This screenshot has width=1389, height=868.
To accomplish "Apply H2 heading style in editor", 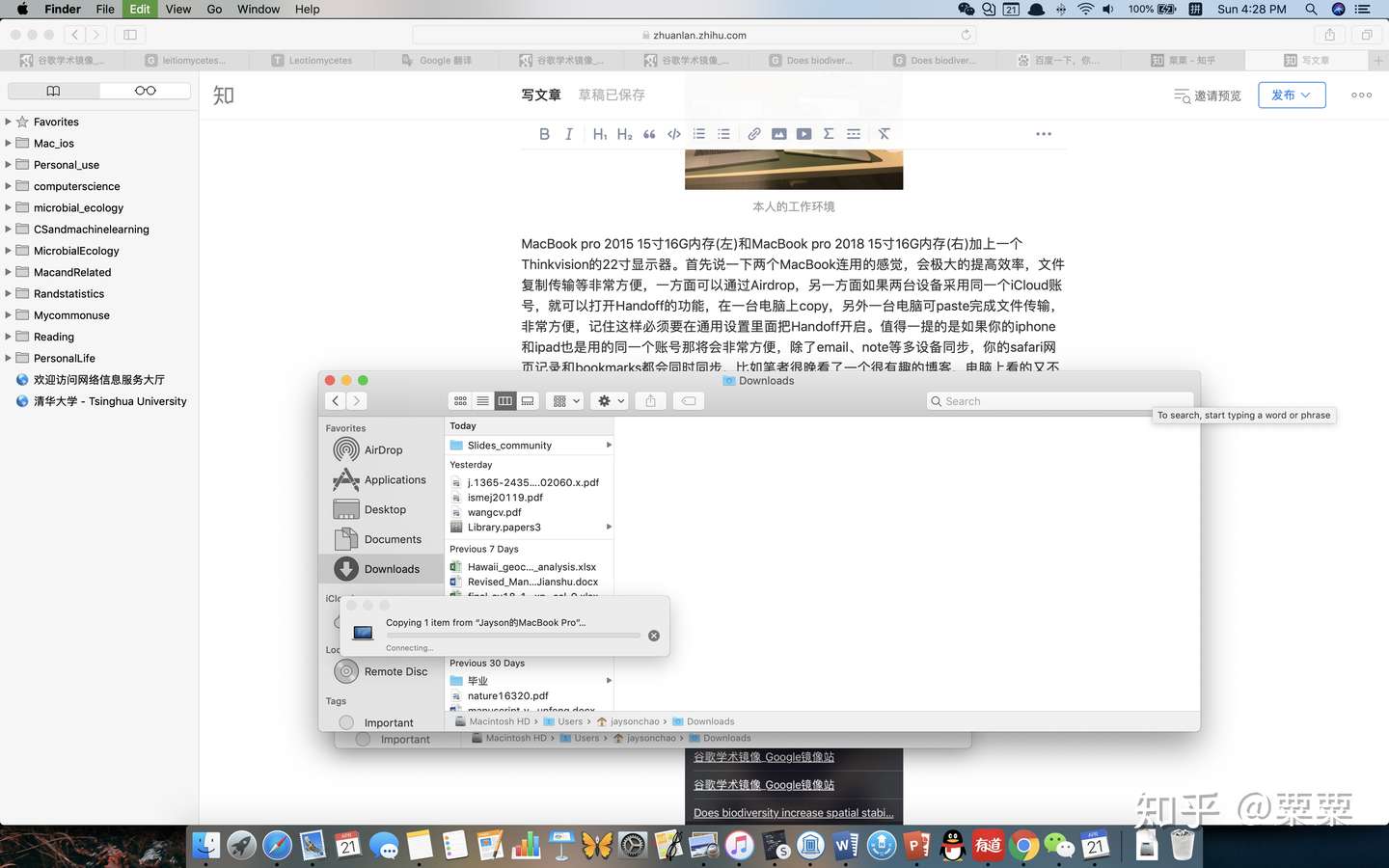I will click(624, 134).
